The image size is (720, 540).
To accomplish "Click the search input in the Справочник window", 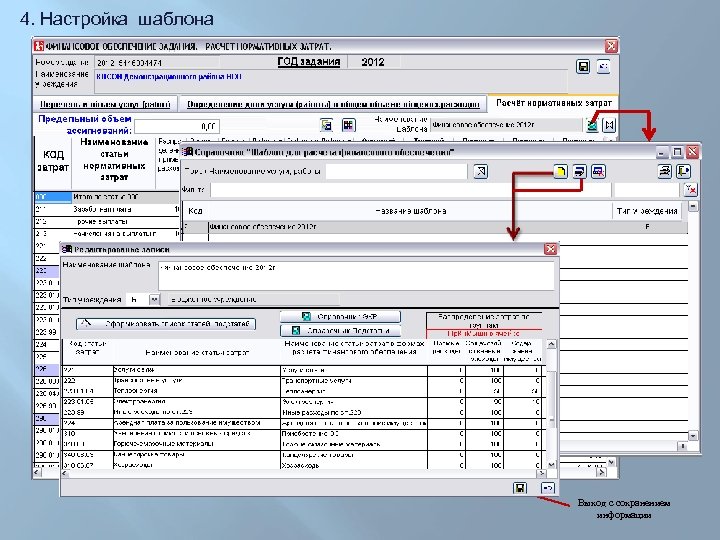I will click(x=396, y=172).
